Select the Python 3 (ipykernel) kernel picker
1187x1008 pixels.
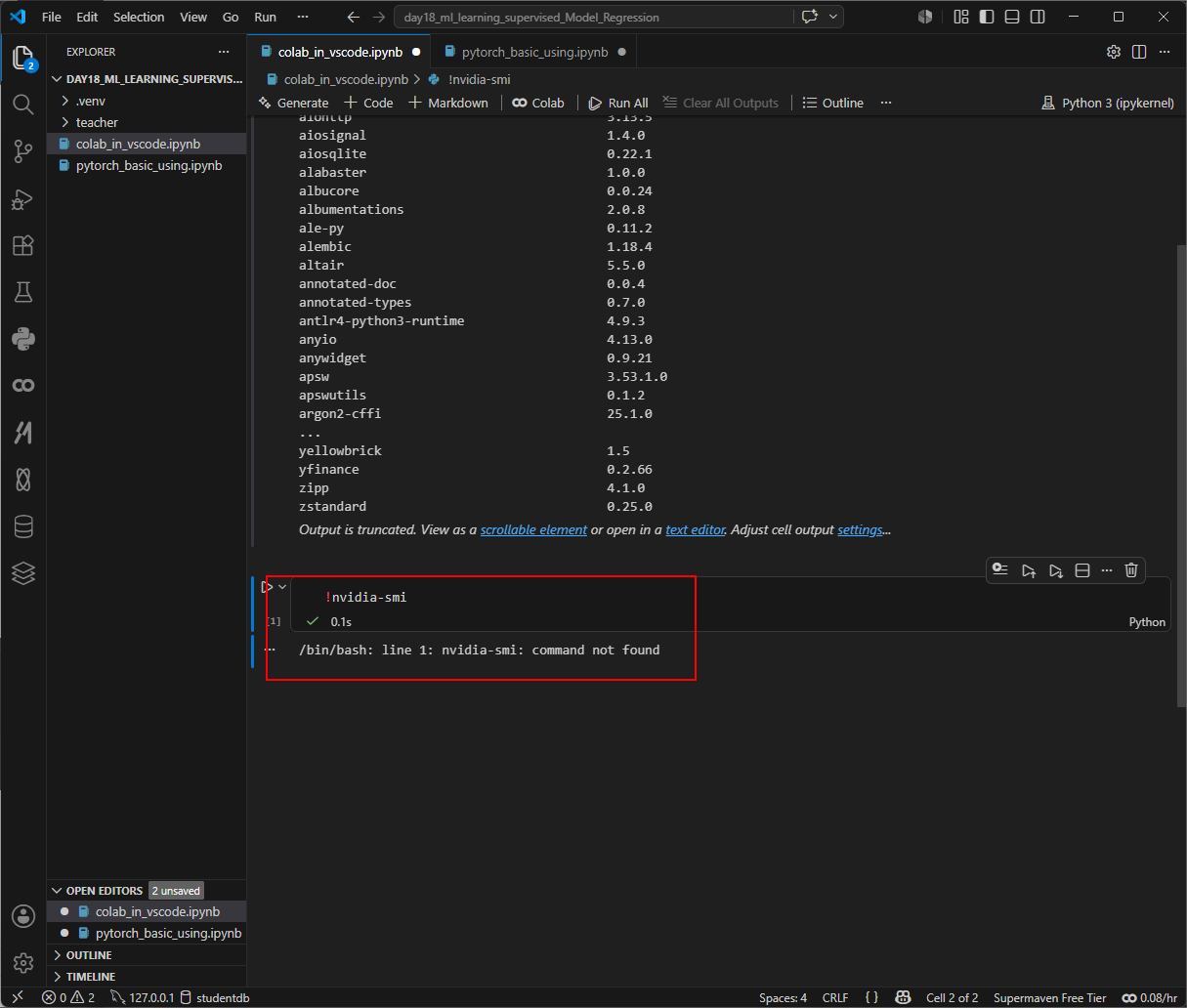1108,103
